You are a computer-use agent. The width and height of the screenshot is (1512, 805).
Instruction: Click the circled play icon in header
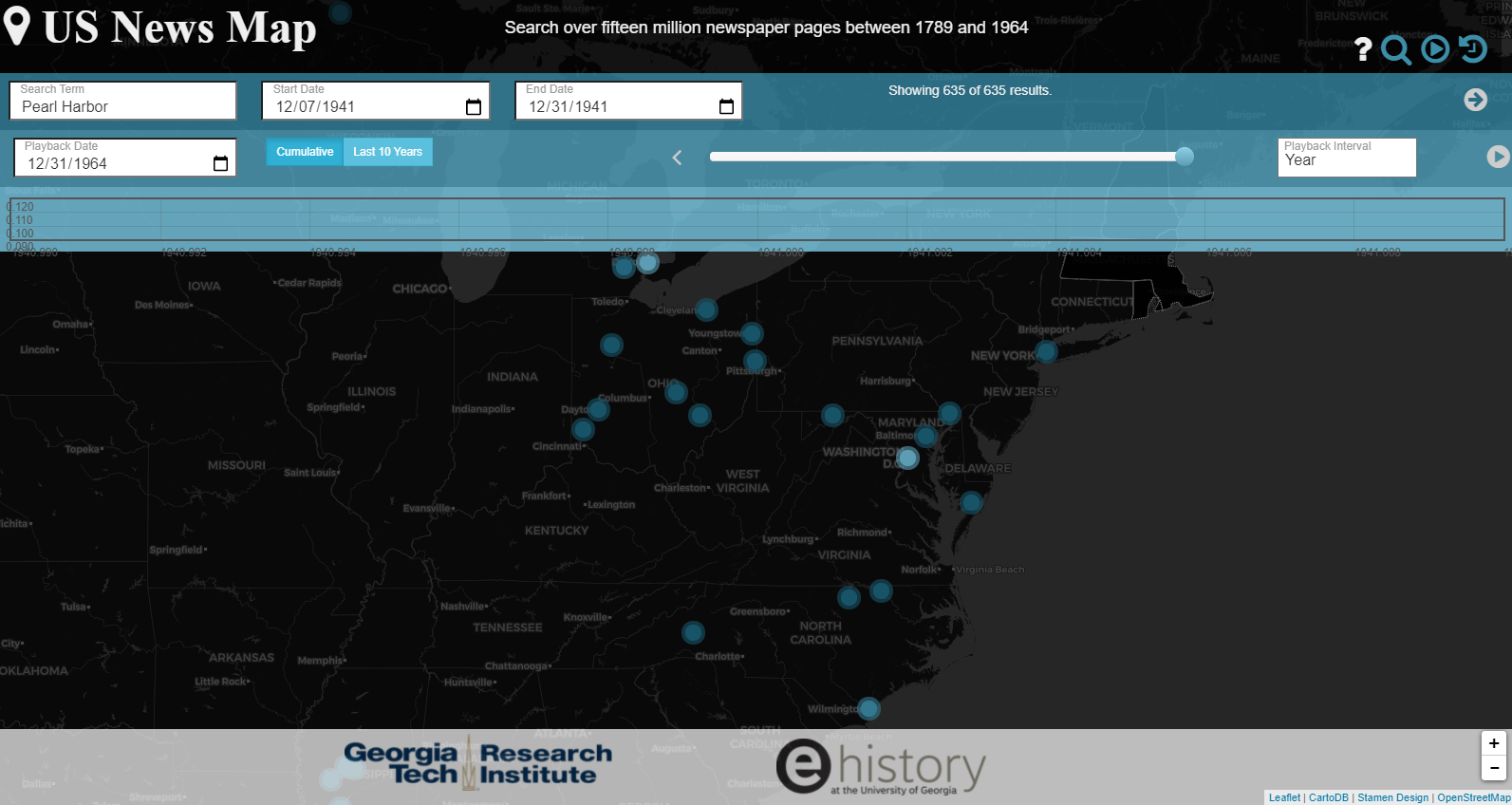point(1435,48)
